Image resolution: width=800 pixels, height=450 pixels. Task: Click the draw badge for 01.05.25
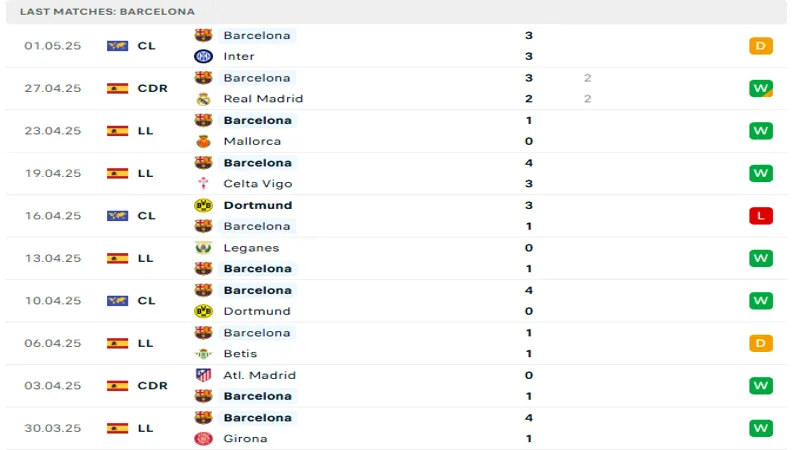[761, 46]
